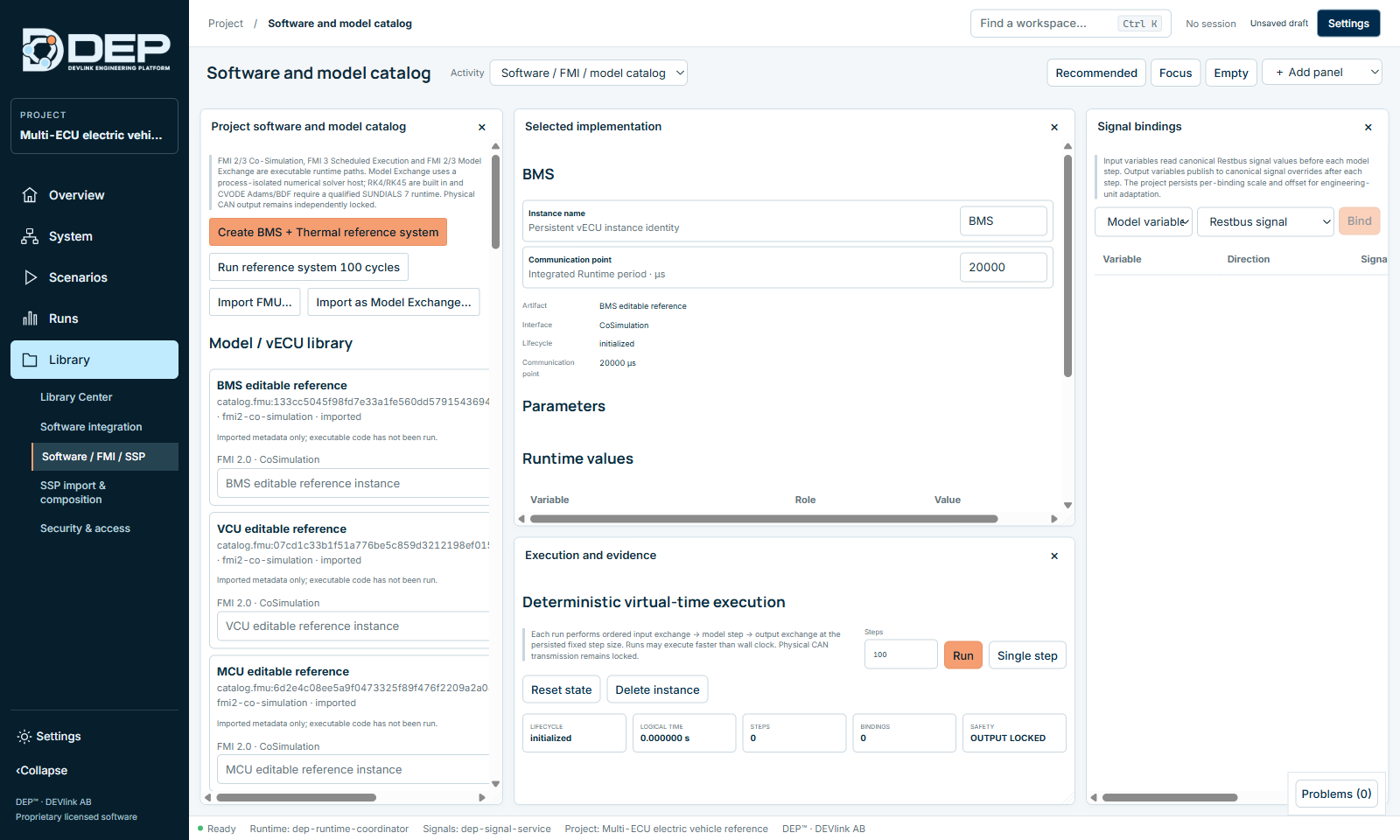
Task: Close the Signal bindings panel
Action: pyautogui.click(x=1368, y=127)
